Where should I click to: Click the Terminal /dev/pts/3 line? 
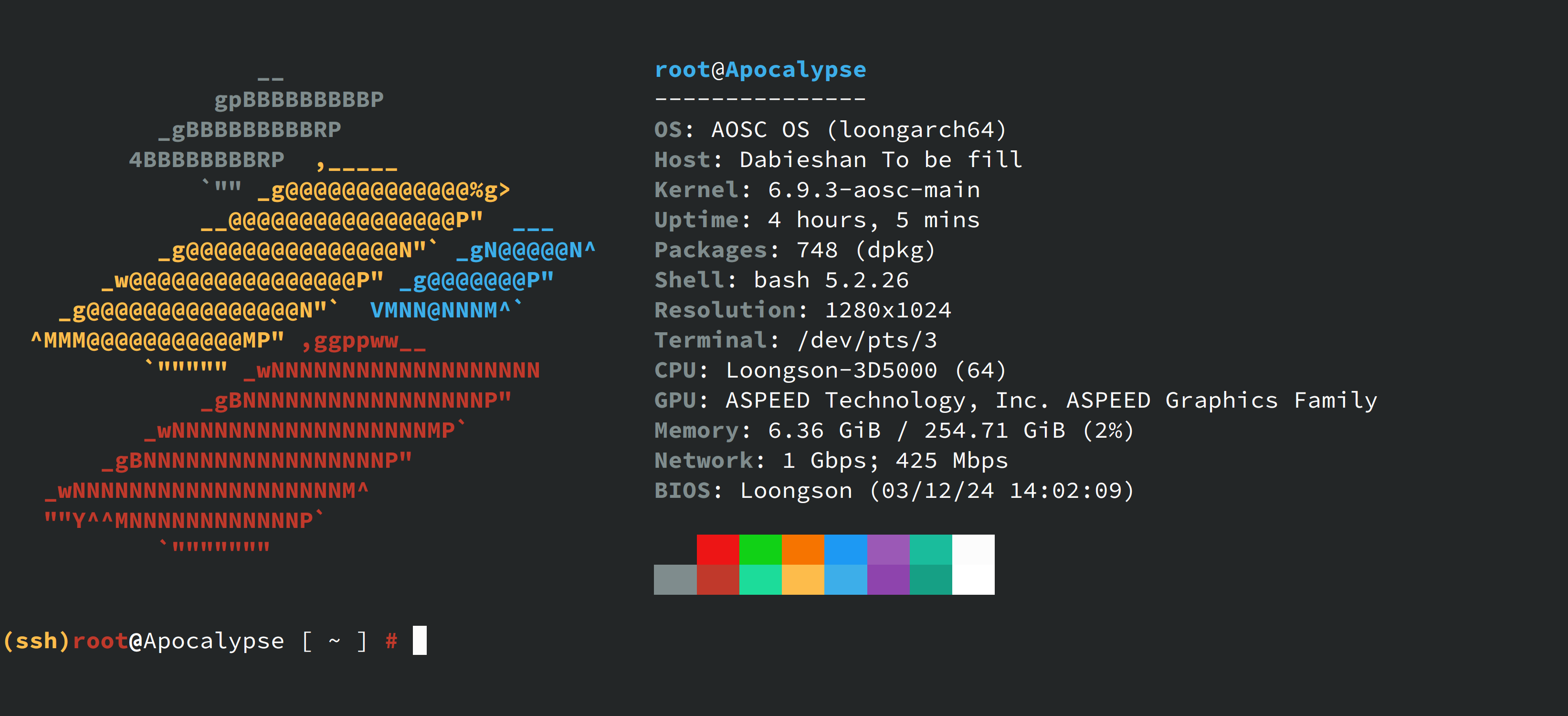tap(796, 340)
